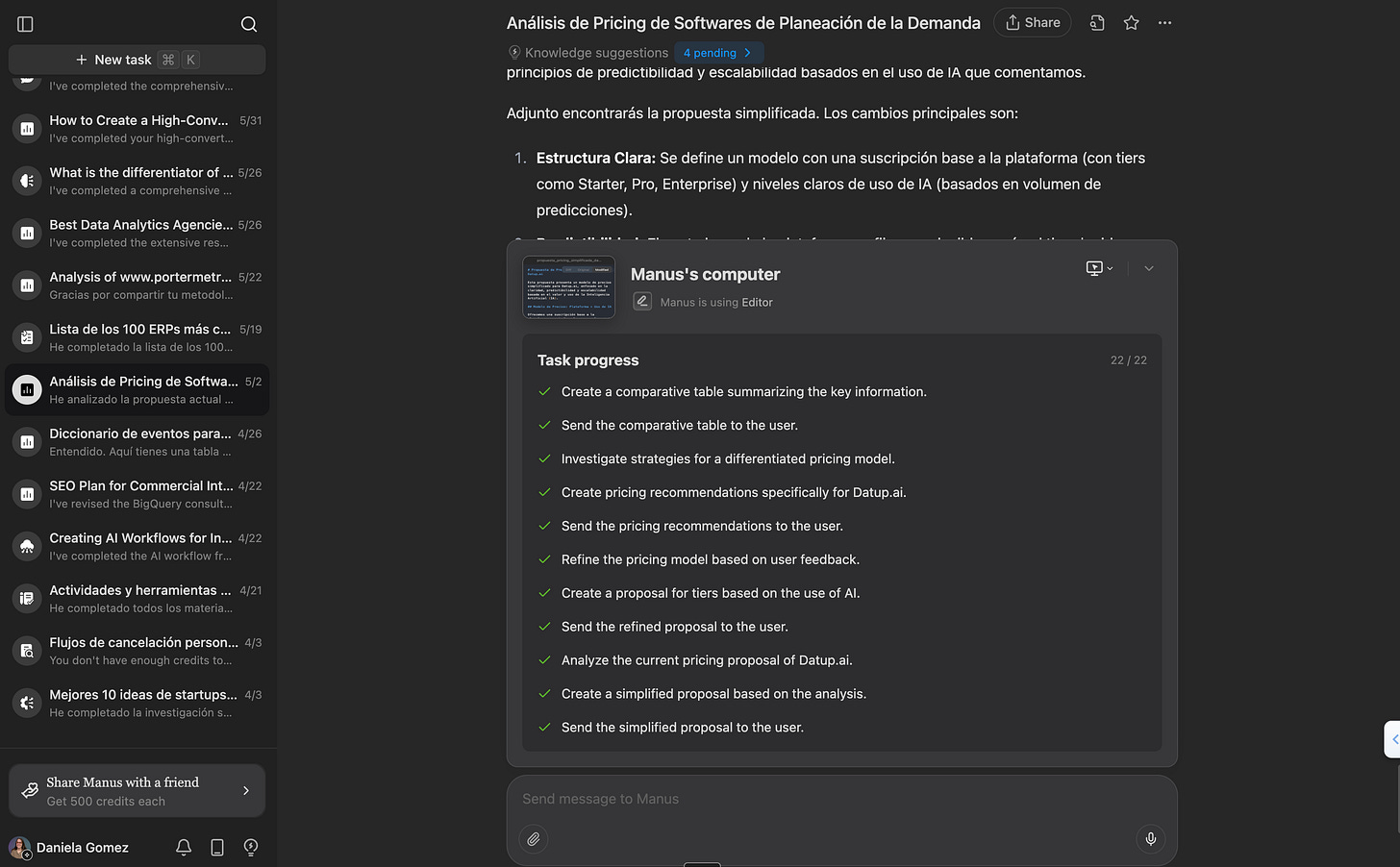This screenshot has width=1400, height=867.
Task: Click the 22 / 22 progress counter
Action: [x=1128, y=360]
